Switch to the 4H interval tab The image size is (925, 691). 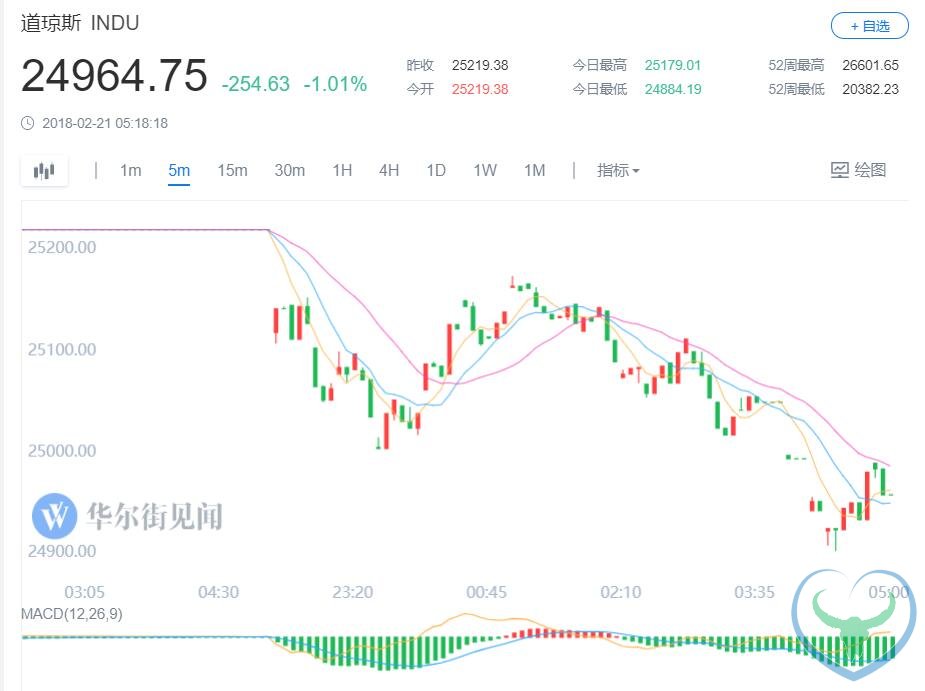point(389,171)
